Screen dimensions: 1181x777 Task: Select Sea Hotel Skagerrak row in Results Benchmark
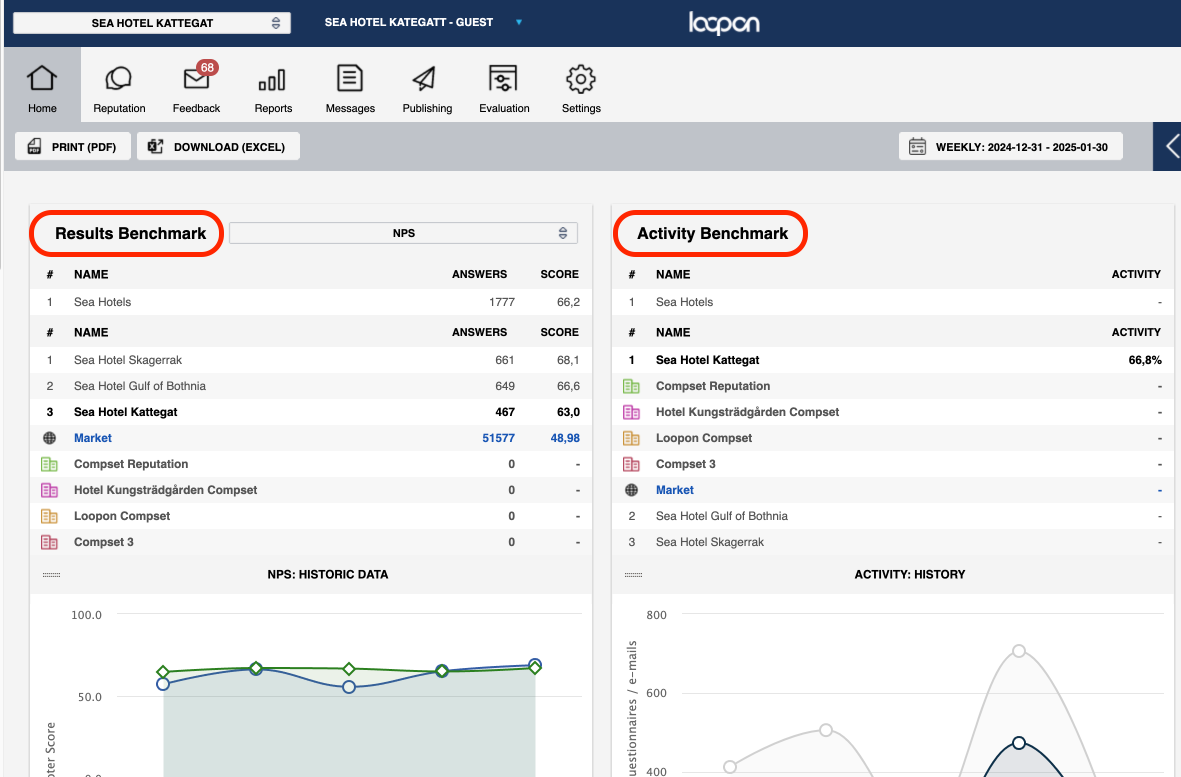pyautogui.click(x=311, y=360)
